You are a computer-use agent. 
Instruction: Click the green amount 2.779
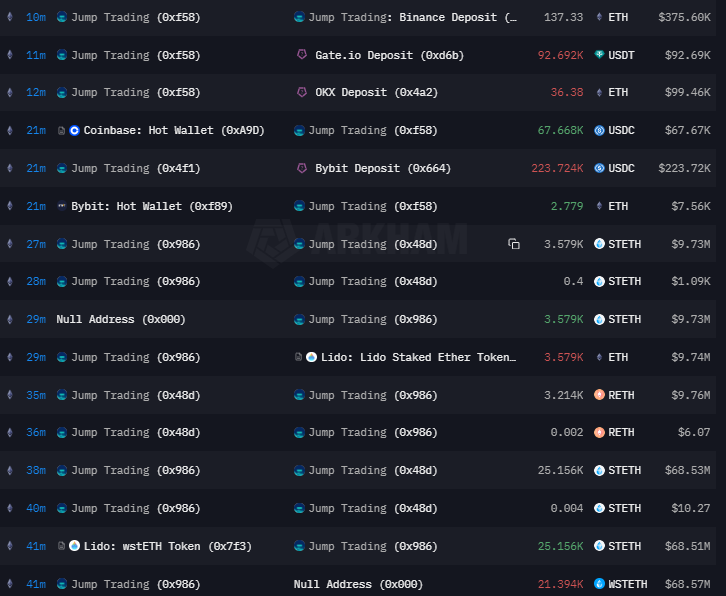pyautogui.click(x=567, y=206)
